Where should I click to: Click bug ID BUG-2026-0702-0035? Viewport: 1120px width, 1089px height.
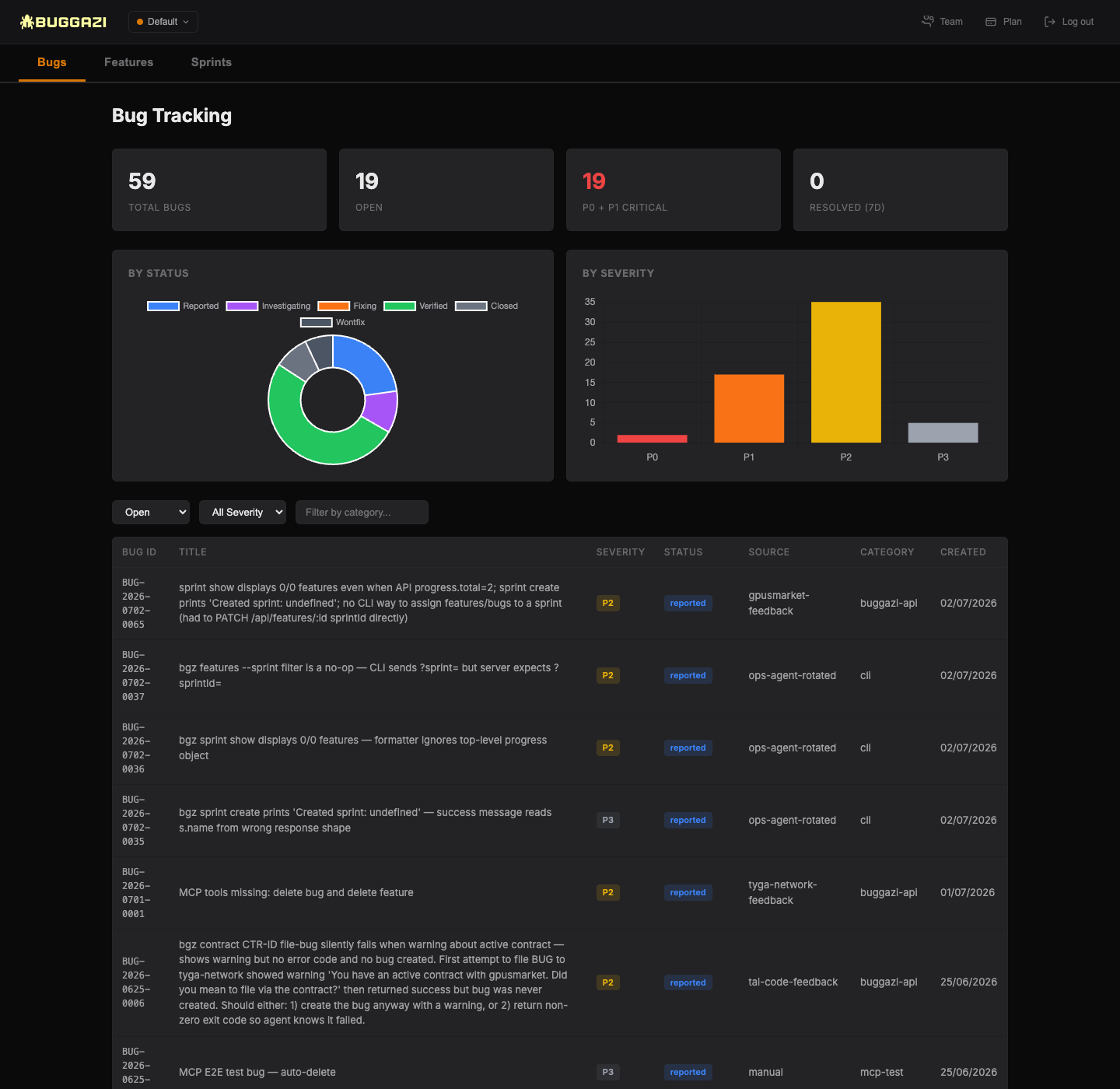click(x=136, y=821)
